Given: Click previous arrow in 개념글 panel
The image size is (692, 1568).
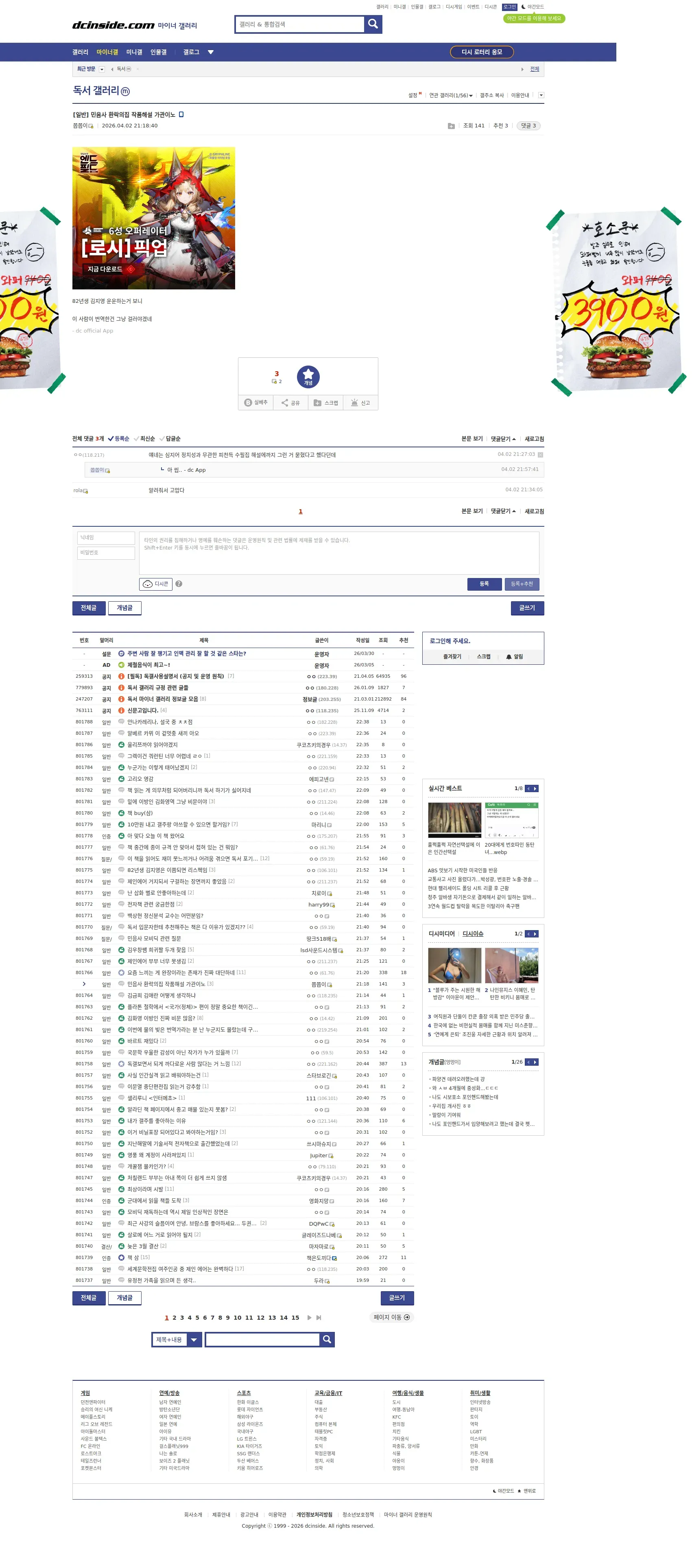Looking at the screenshot, I should pos(528,1062).
